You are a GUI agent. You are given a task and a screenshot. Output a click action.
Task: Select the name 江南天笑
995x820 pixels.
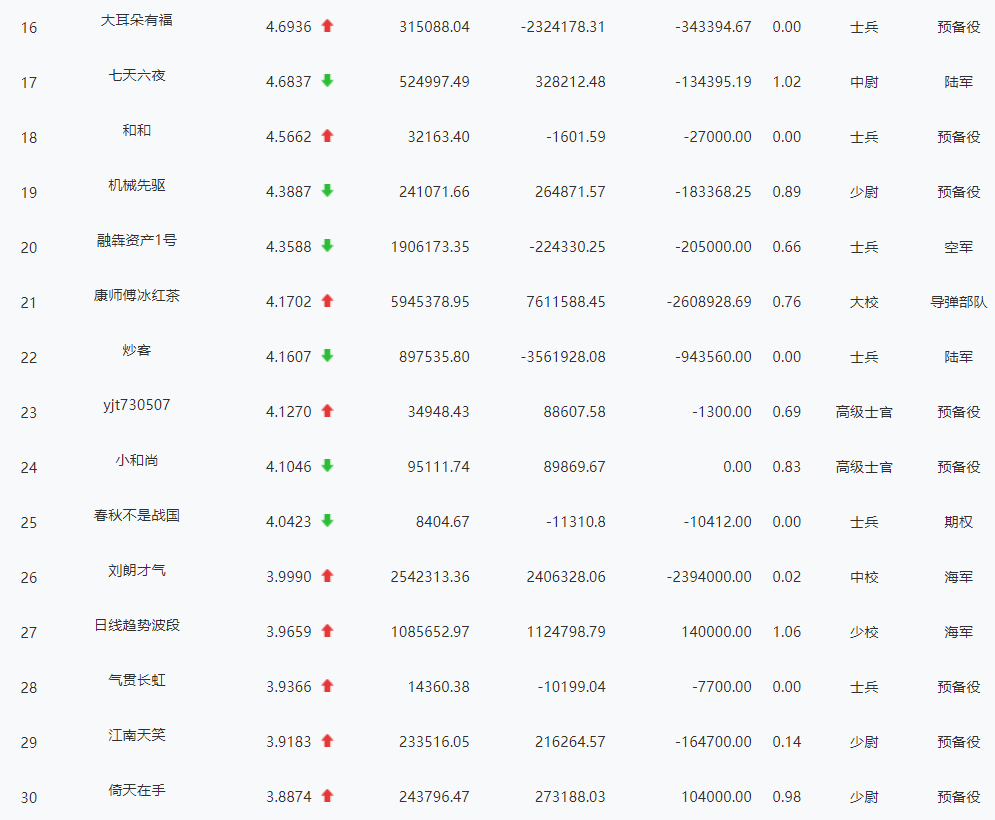point(137,735)
